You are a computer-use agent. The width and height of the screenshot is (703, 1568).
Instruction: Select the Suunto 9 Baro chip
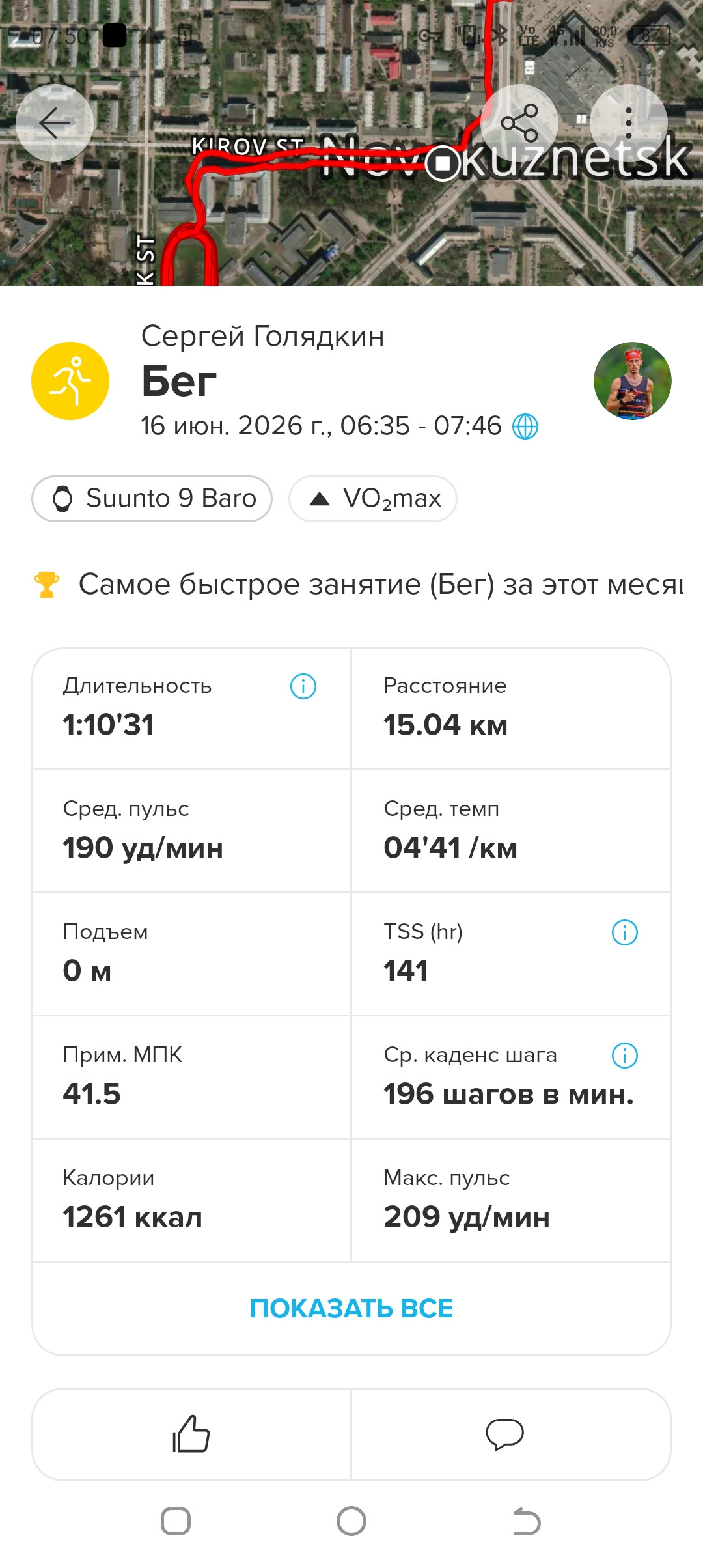152,499
